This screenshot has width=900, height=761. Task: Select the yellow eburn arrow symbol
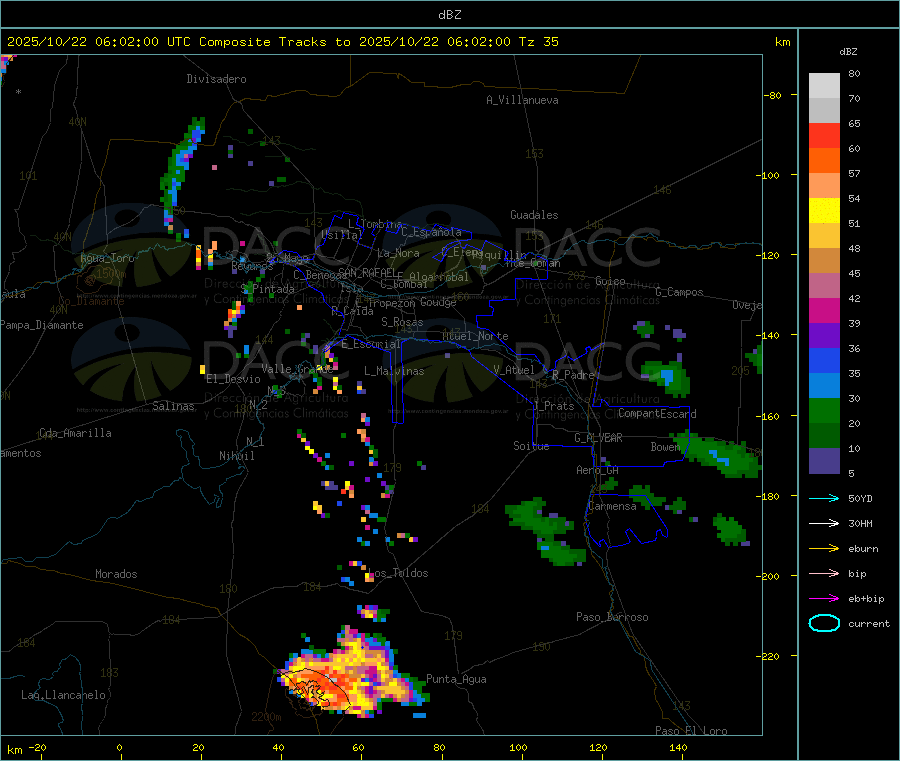(824, 548)
